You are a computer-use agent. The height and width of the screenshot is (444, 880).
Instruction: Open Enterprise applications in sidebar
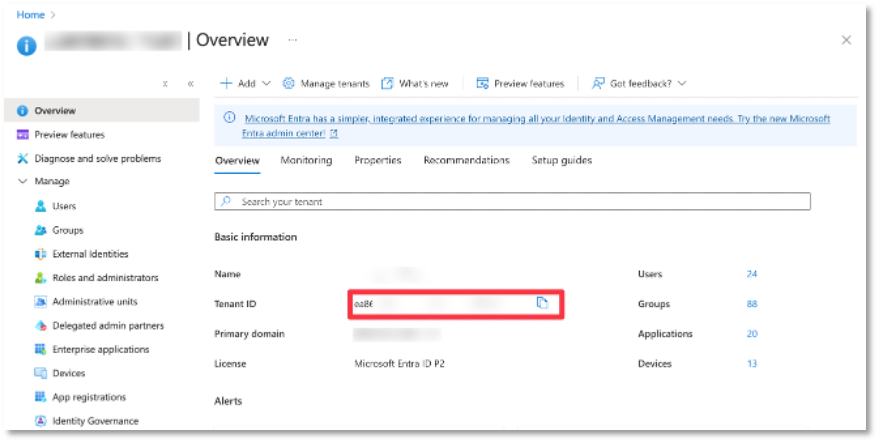pyautogui.click(x=102, y=350)
